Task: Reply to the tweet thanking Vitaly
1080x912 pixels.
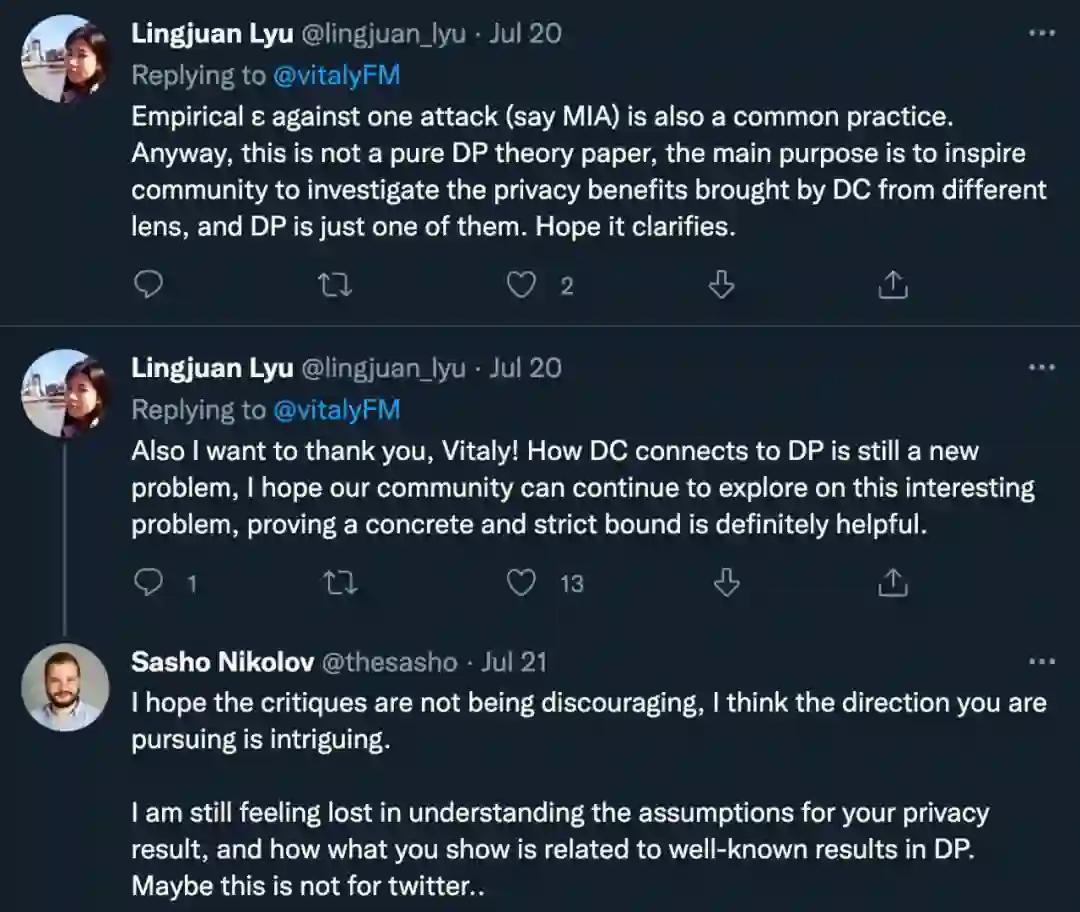Action: (148, 583)
